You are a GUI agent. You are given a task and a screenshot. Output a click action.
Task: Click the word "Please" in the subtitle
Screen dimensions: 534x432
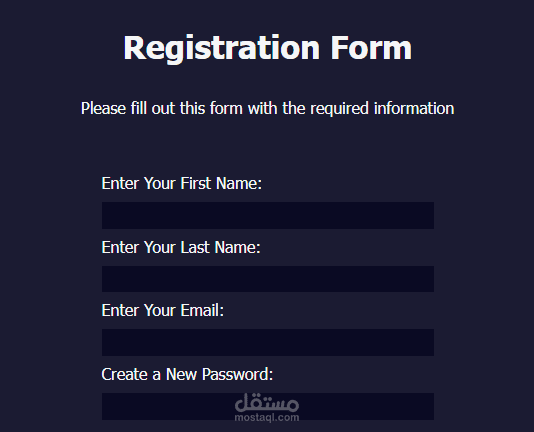pos(104,109)
